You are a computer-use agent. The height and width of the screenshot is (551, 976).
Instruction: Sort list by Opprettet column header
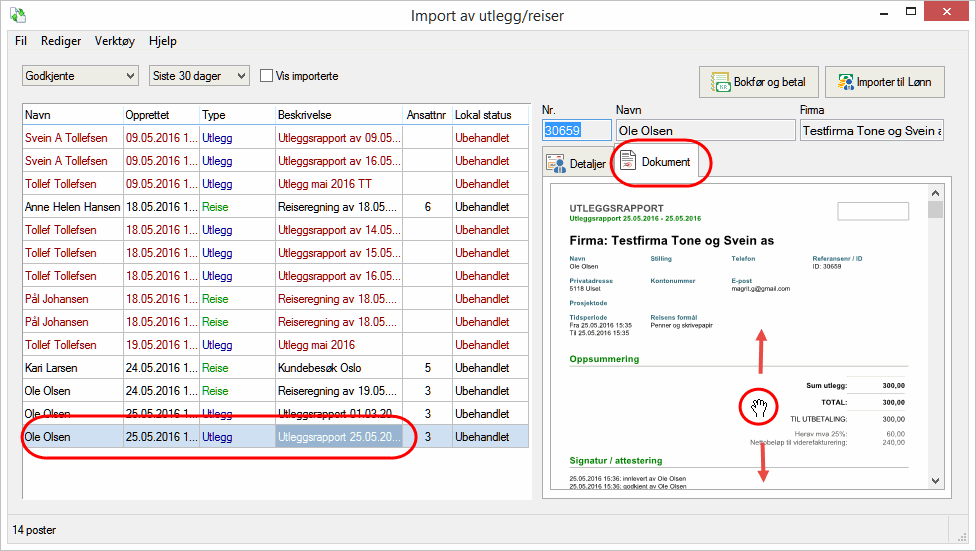pyautogui.click(x=160, y=115)
